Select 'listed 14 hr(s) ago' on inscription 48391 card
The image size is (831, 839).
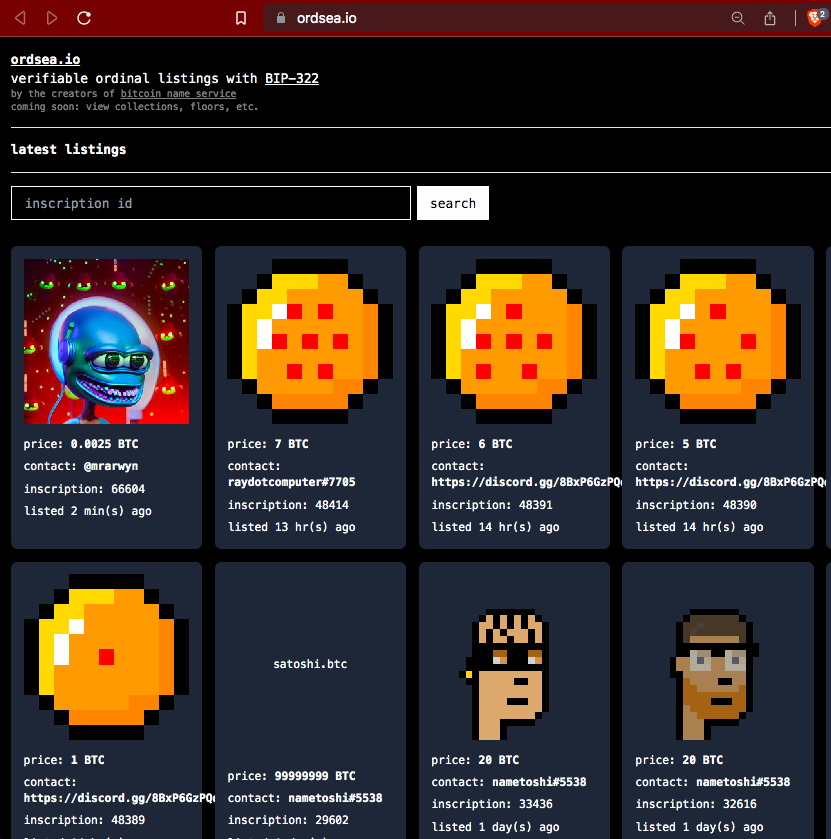pos(495,527)
